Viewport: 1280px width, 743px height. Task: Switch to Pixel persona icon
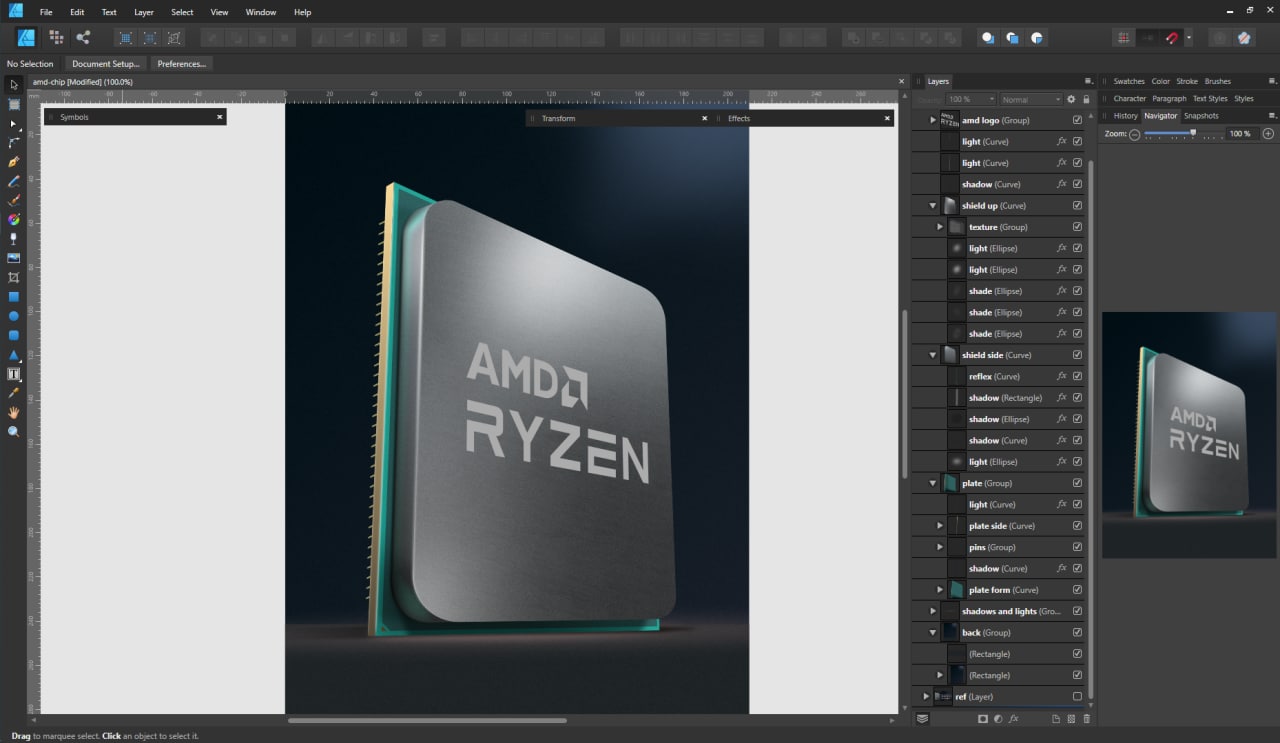56,38
